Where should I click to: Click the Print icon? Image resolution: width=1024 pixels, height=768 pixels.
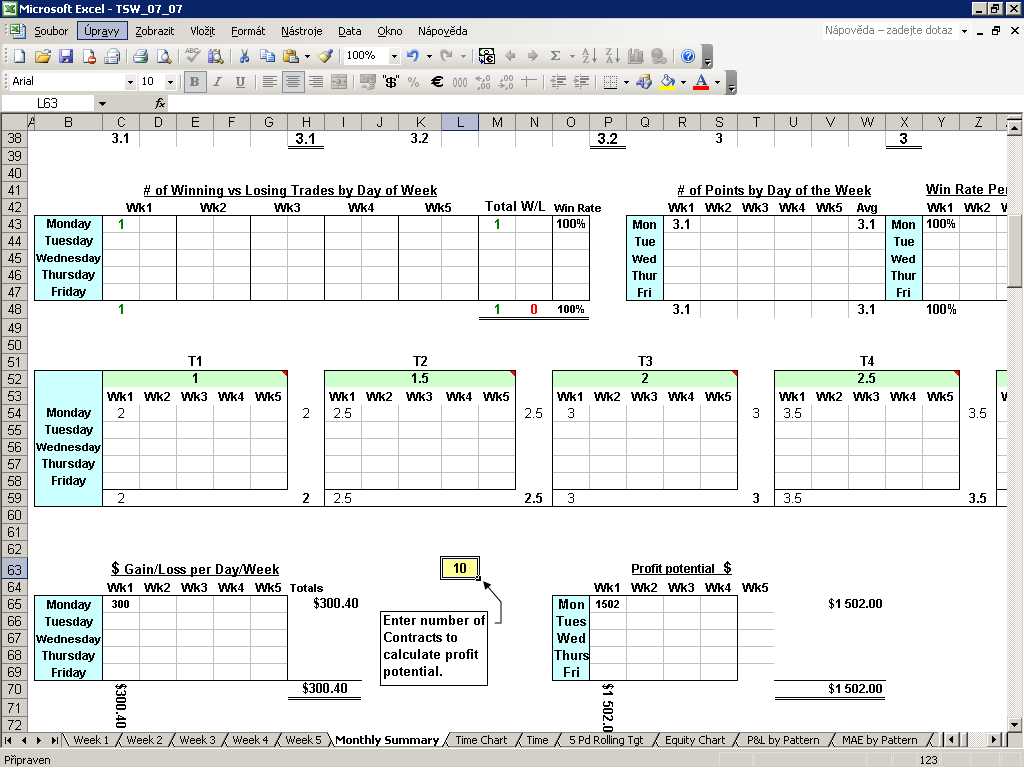tap(140, 56)
